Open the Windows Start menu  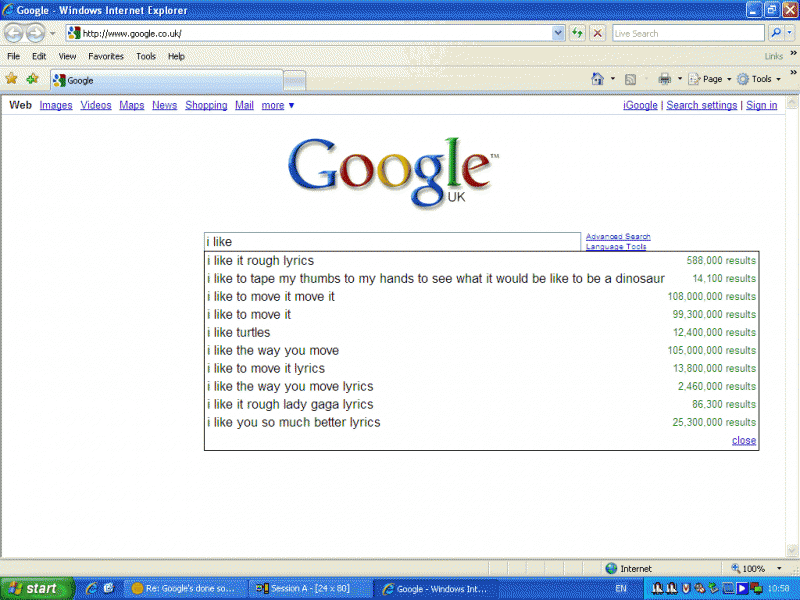37,588
